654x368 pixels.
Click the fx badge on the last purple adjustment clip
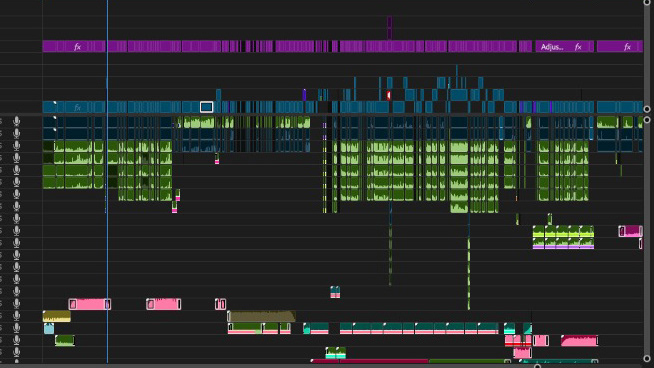[x=627, y=47]
